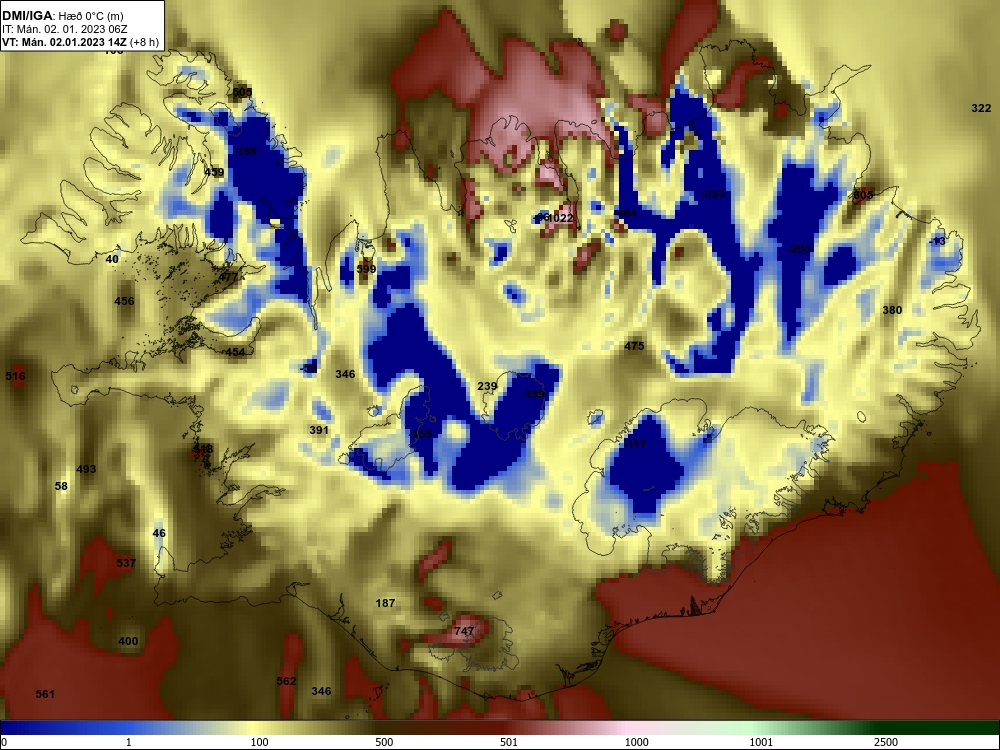1000x750 pixels.
Task: Click the 505 height value on the map
Action: point(242,92)
